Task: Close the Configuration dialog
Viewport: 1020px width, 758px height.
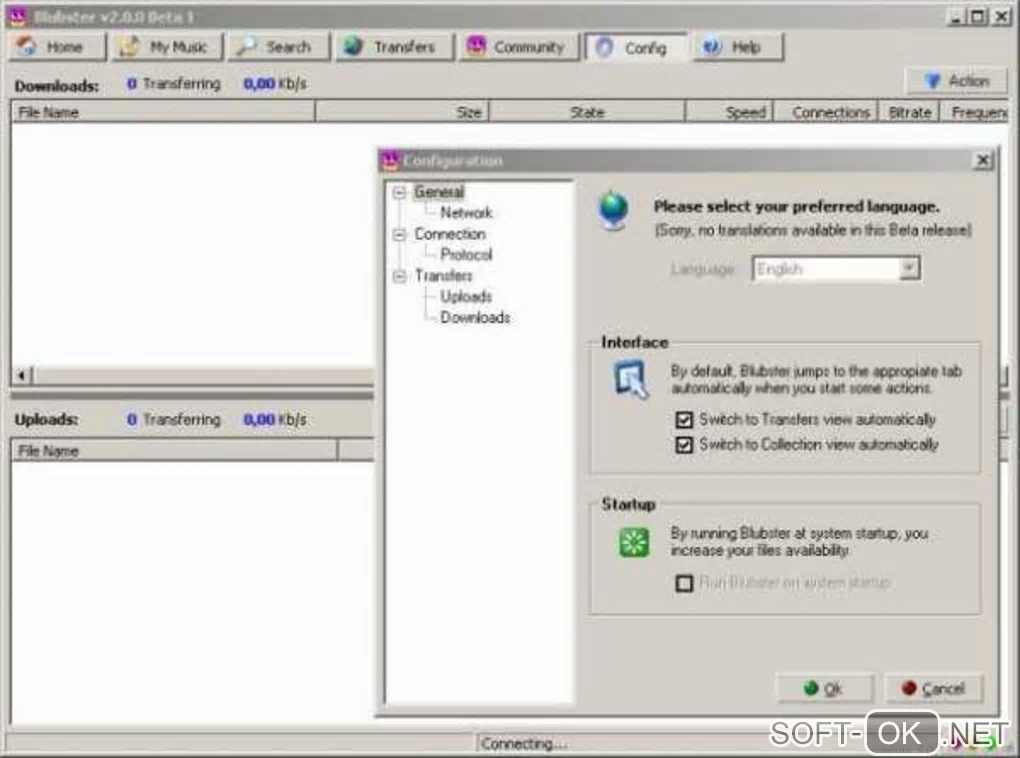Action: 983,160
